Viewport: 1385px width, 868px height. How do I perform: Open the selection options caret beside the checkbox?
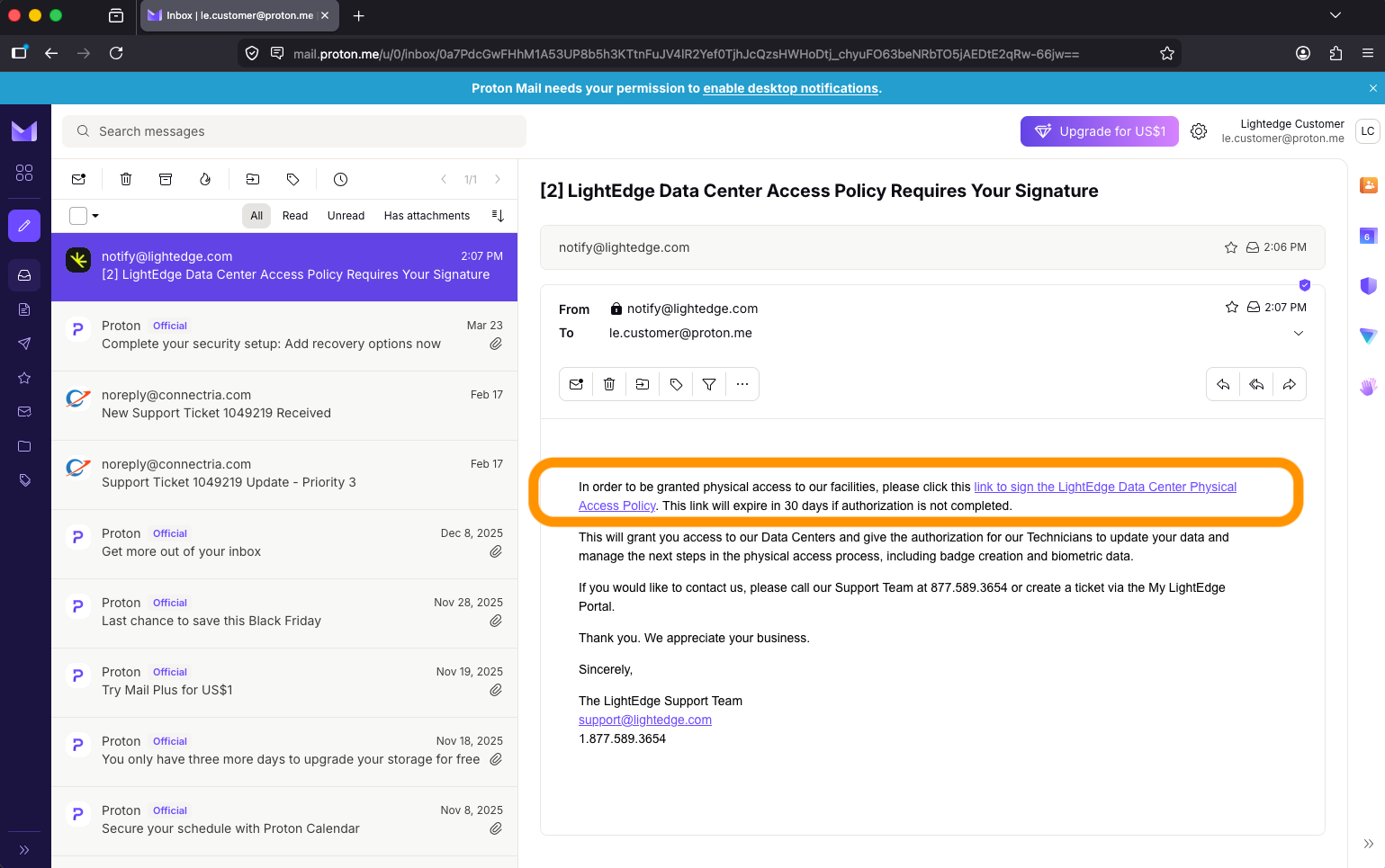tap(95, 216)
